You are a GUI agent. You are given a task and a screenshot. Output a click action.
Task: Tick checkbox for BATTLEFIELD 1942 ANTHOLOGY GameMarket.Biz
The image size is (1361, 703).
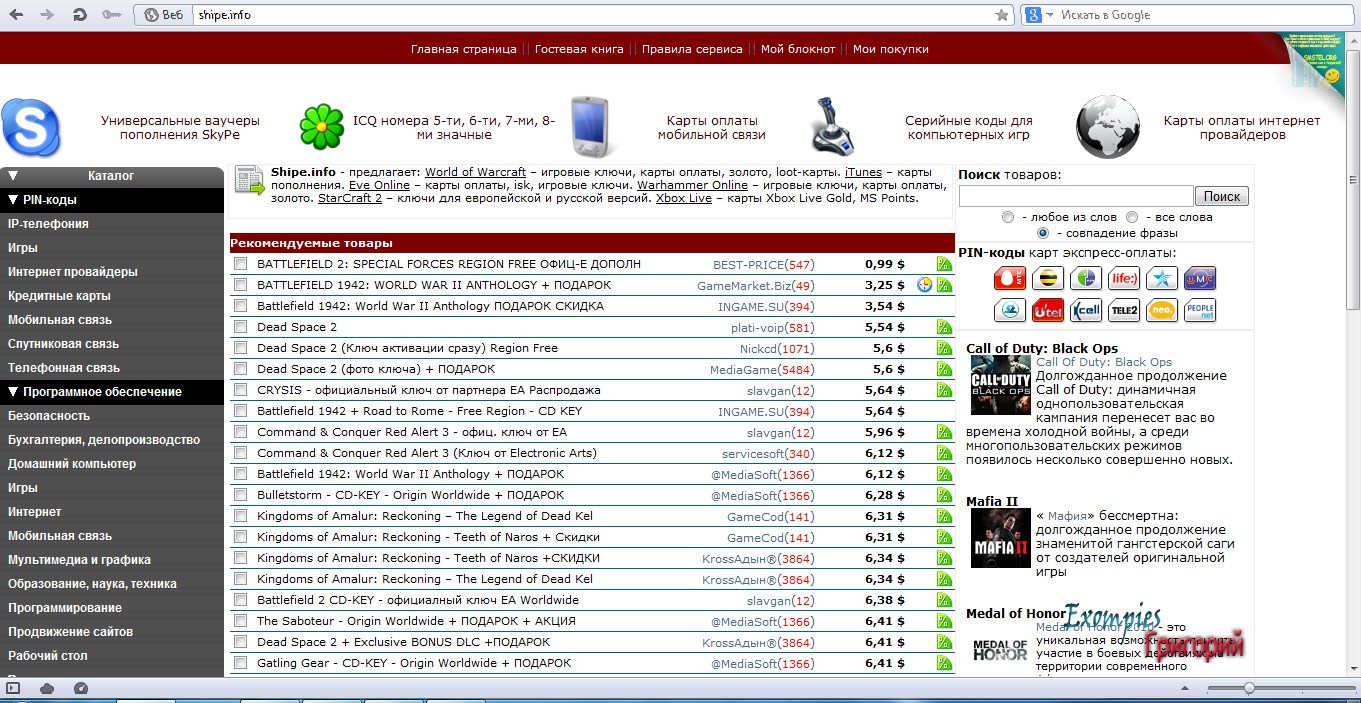point(240,285)
